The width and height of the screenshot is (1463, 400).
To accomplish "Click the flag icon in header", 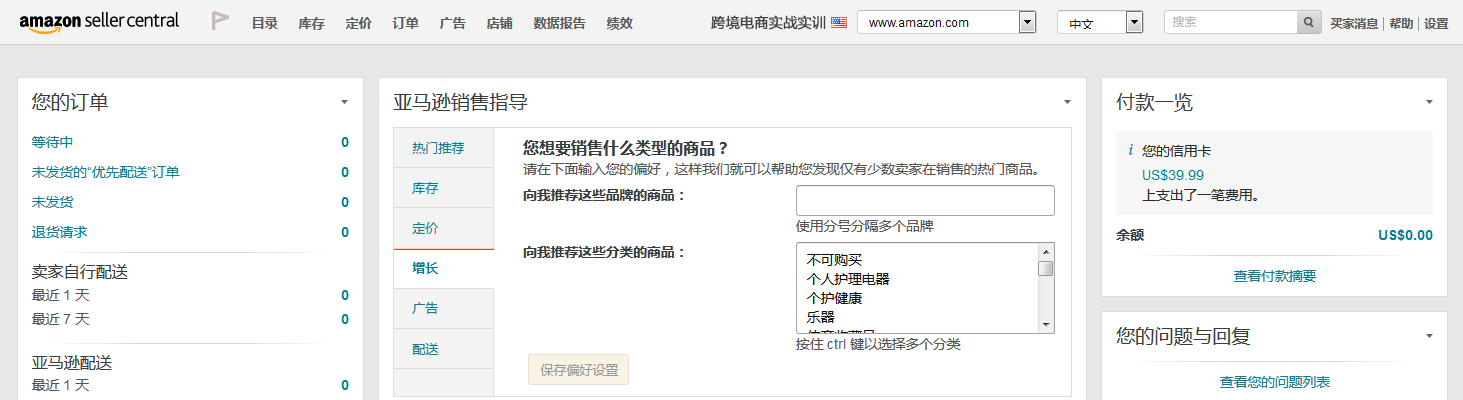I will [220, 21].
